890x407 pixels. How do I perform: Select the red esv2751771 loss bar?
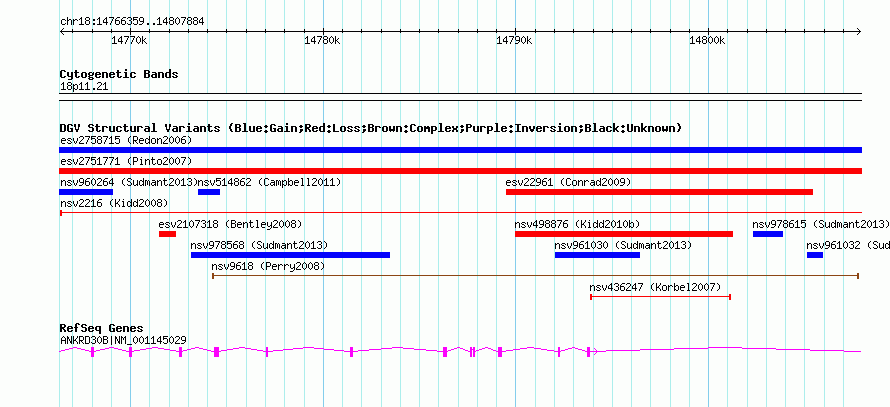[460, 171]
